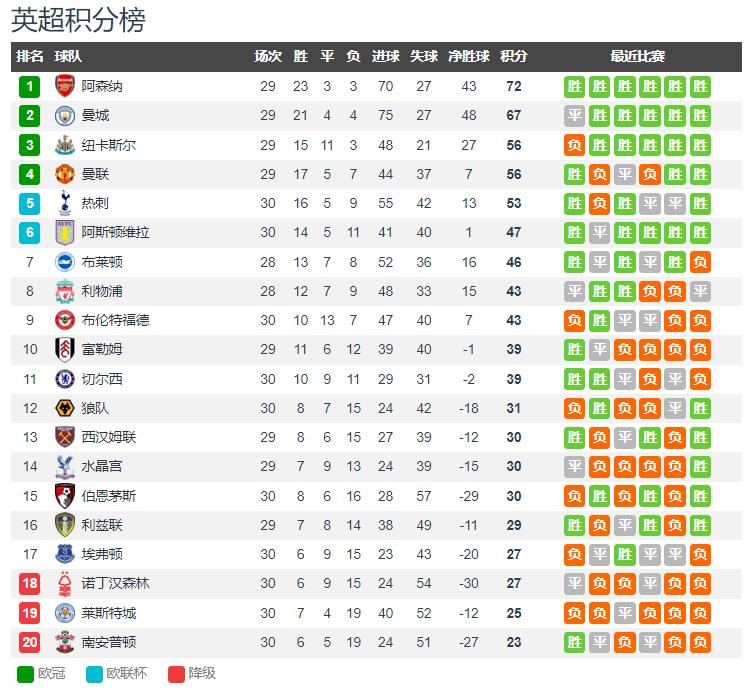Click Newcastle's first orange 负 result badge

click(574, 145)
